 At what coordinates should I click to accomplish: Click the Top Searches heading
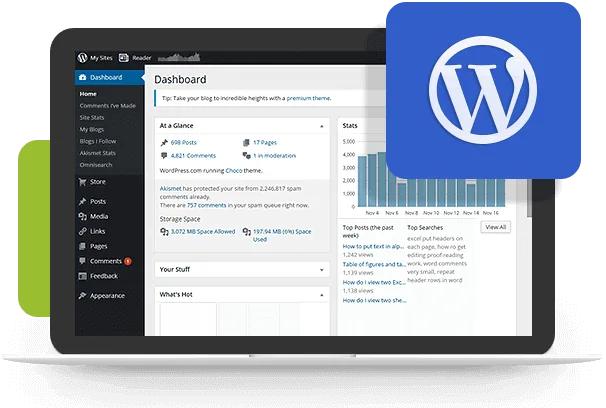425,228
